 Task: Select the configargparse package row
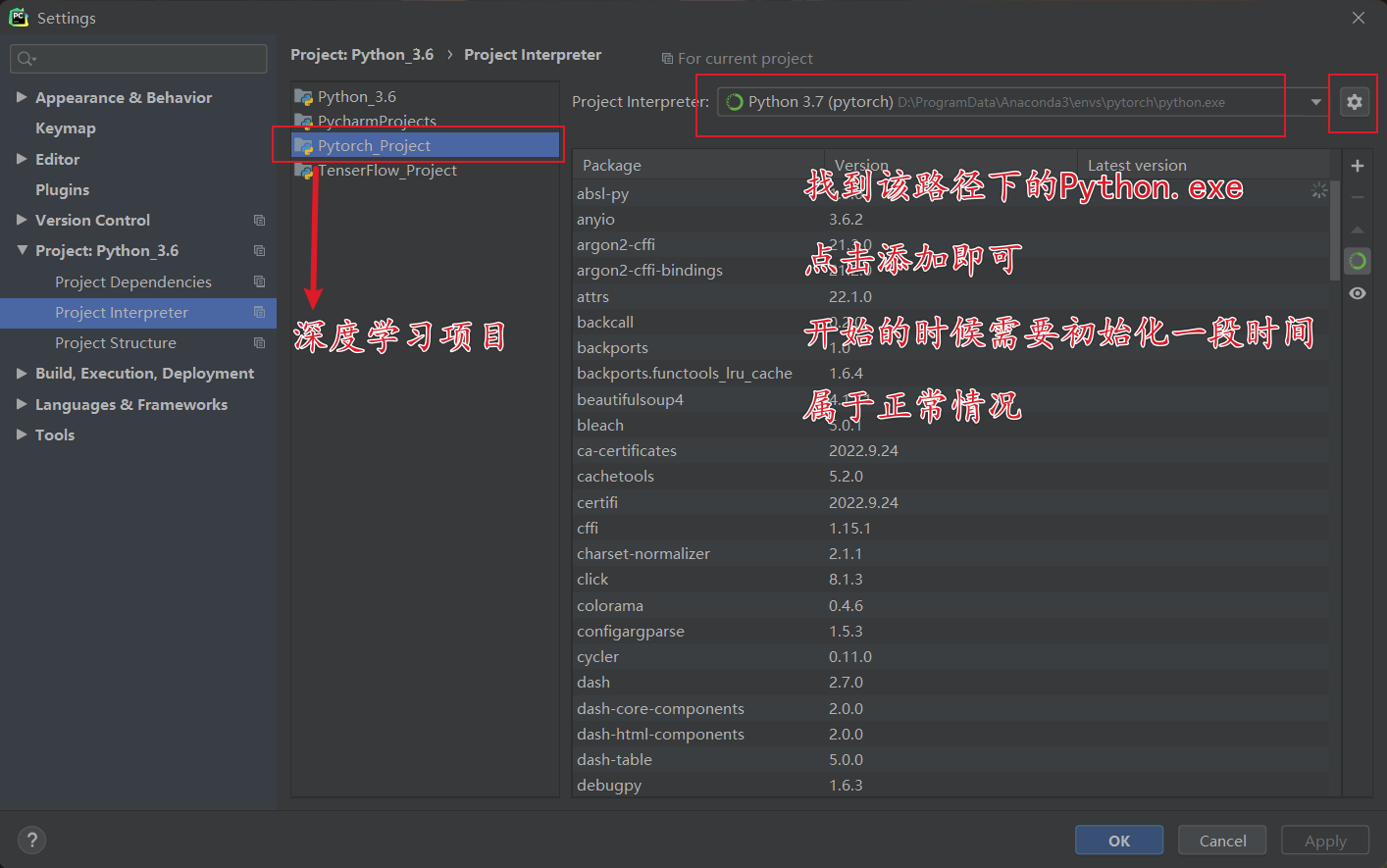(950, 631)
